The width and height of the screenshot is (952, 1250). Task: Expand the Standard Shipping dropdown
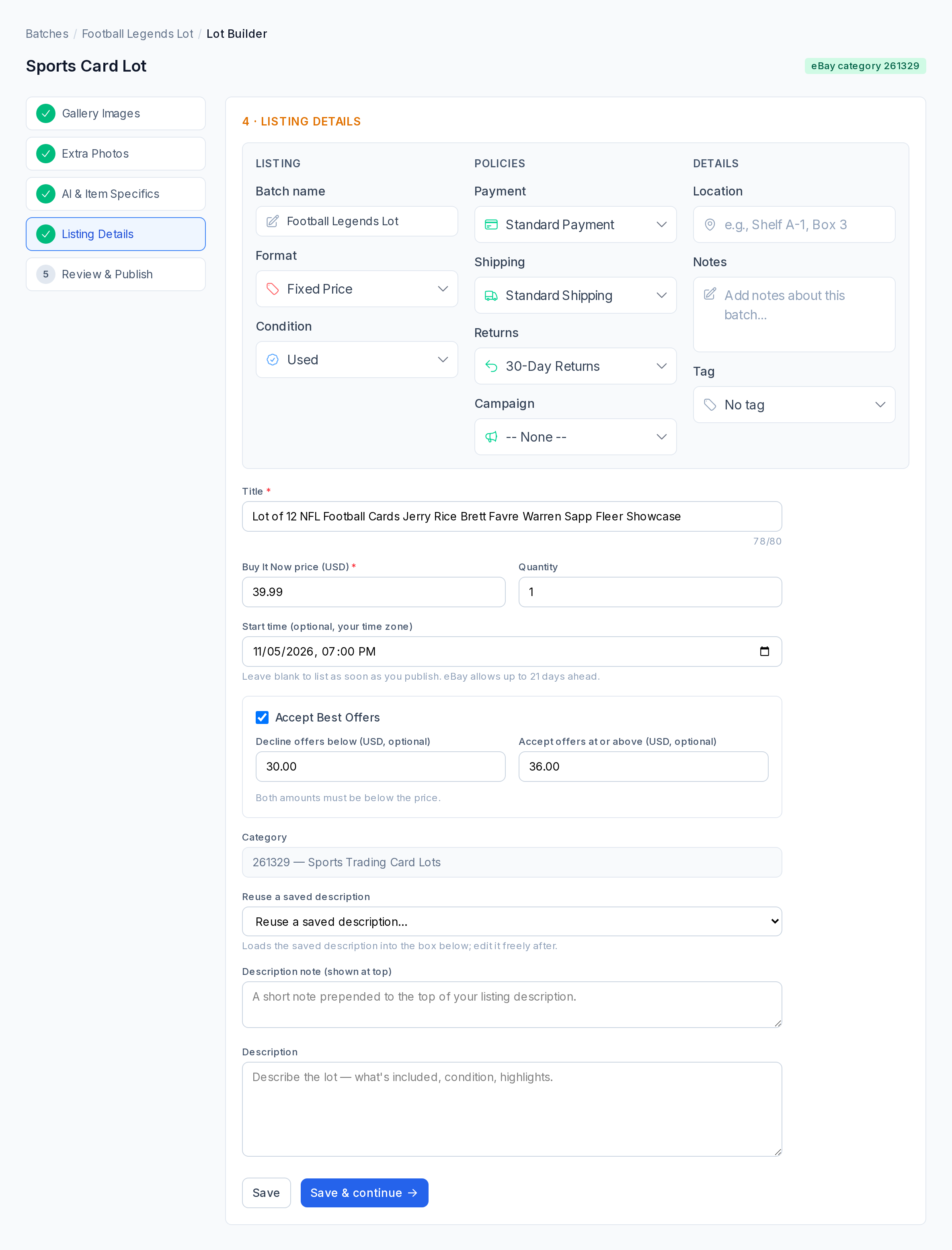(x=576, y=295)
